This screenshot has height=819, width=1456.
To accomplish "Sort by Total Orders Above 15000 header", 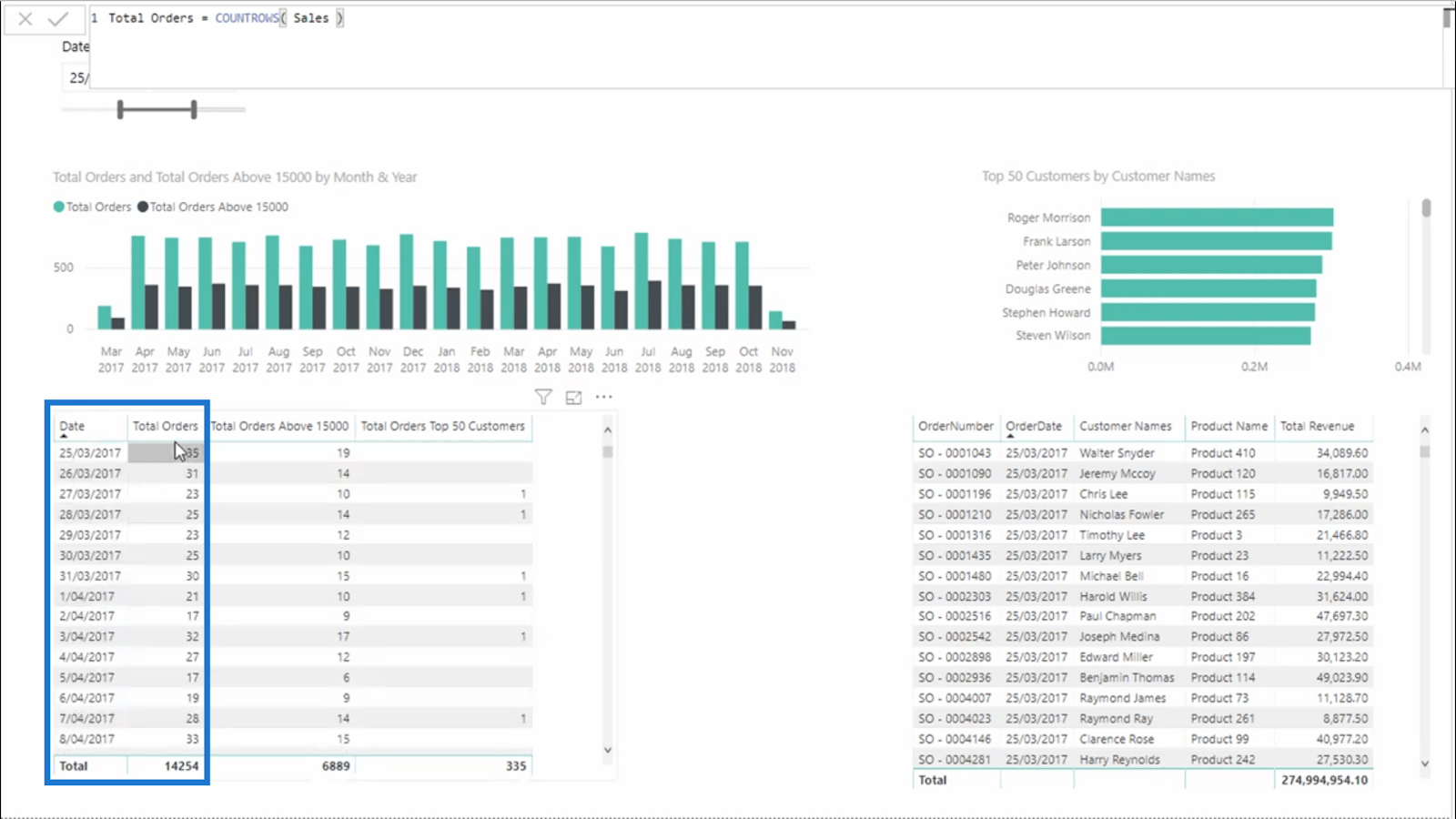I will coord(279,426).
